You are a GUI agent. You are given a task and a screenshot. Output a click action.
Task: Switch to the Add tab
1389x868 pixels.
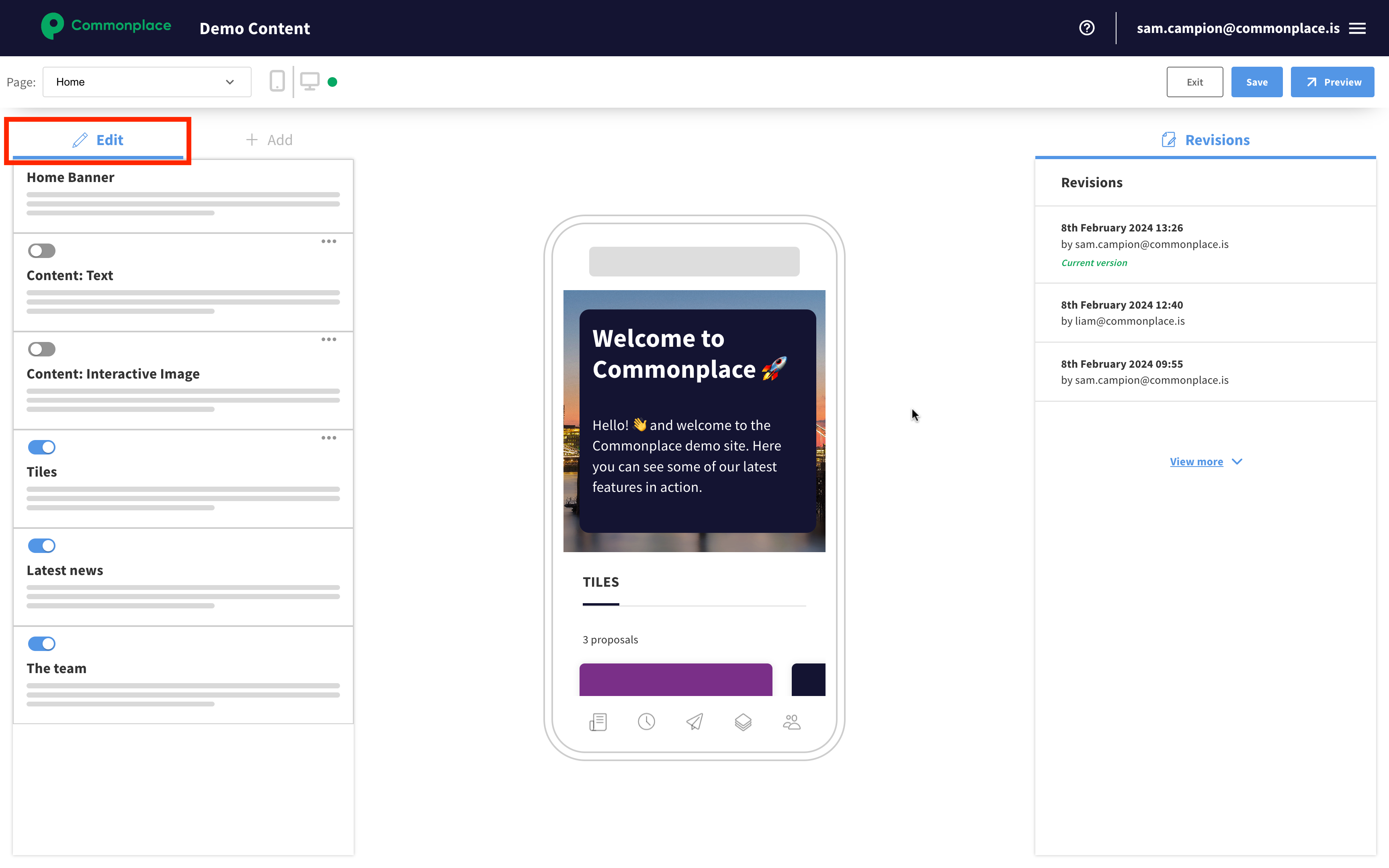(x=269, y=140)
